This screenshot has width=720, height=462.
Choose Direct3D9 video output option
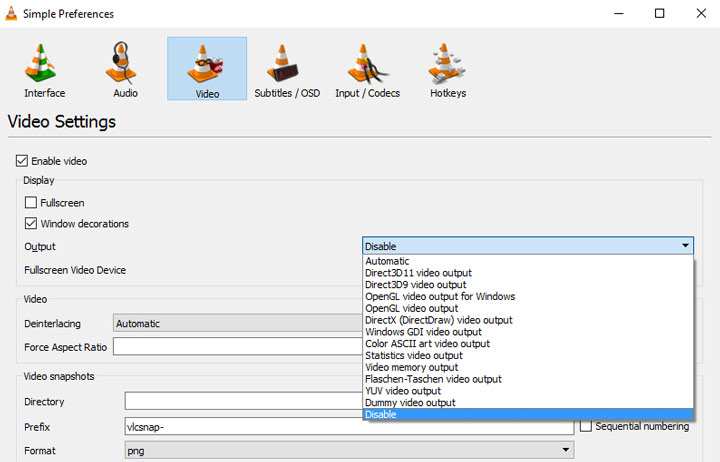click(528, 285)
